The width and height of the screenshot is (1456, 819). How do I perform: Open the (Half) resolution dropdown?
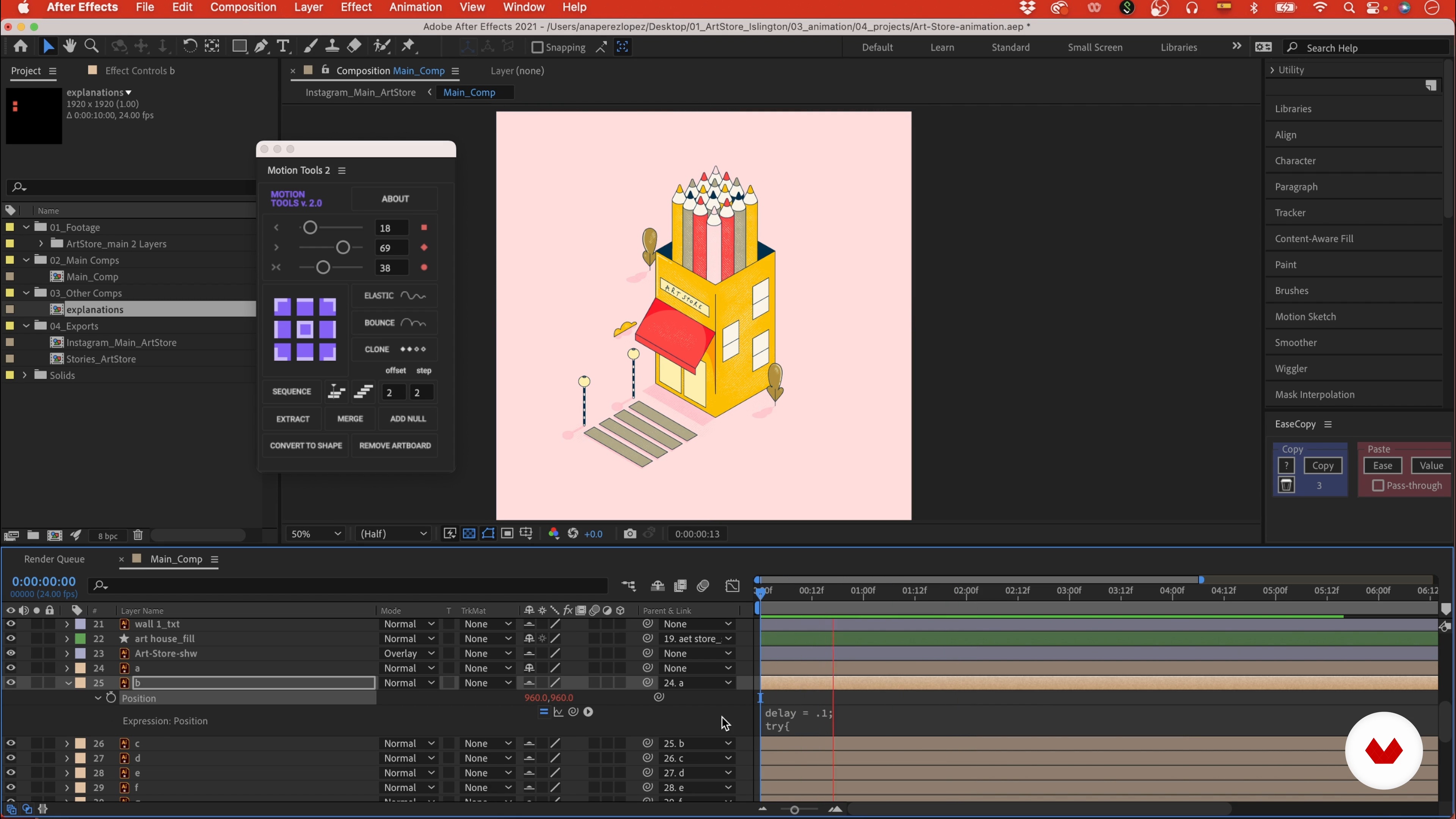coord(394,534)
